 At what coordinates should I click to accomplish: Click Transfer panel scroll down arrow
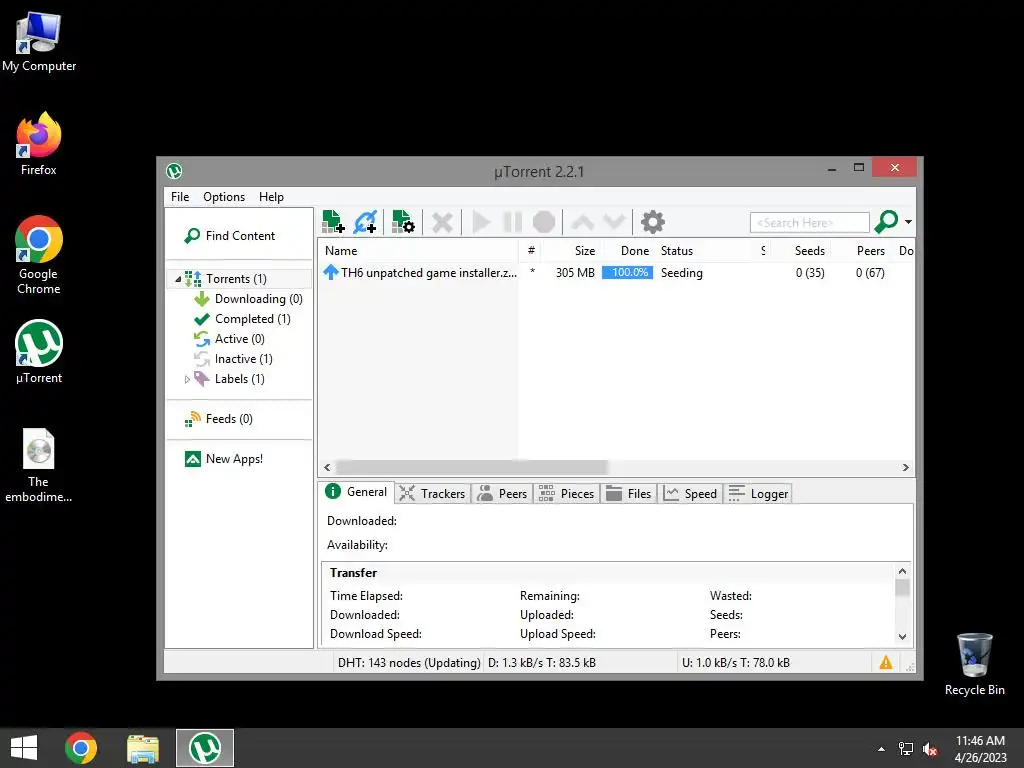coord(903,637)
